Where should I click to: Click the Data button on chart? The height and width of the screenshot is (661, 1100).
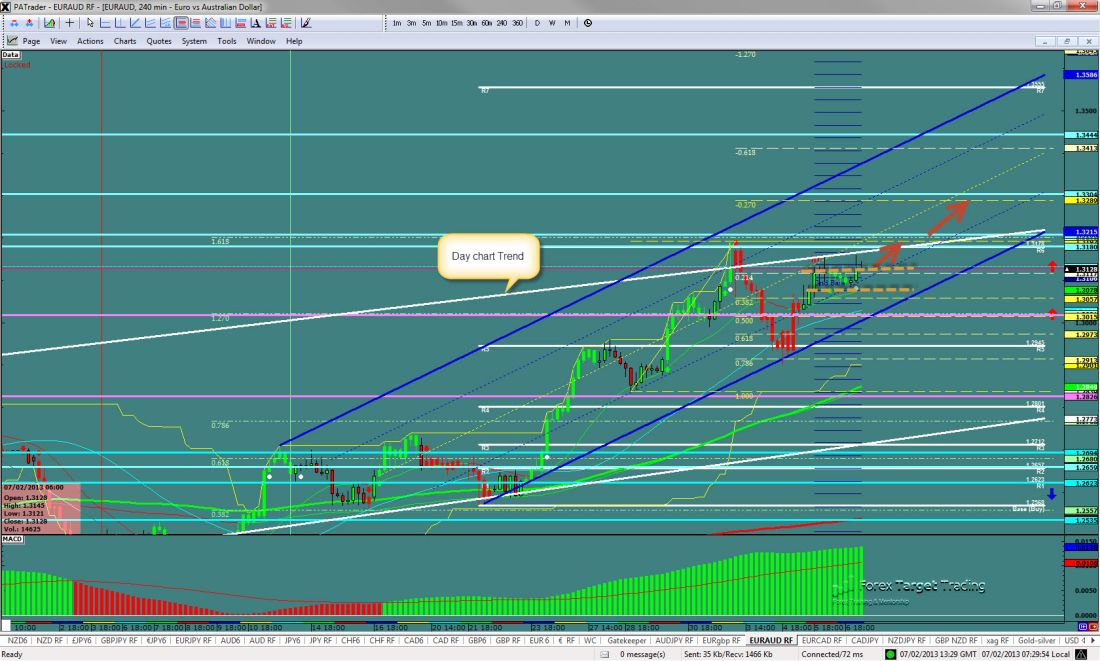point(11,56)
